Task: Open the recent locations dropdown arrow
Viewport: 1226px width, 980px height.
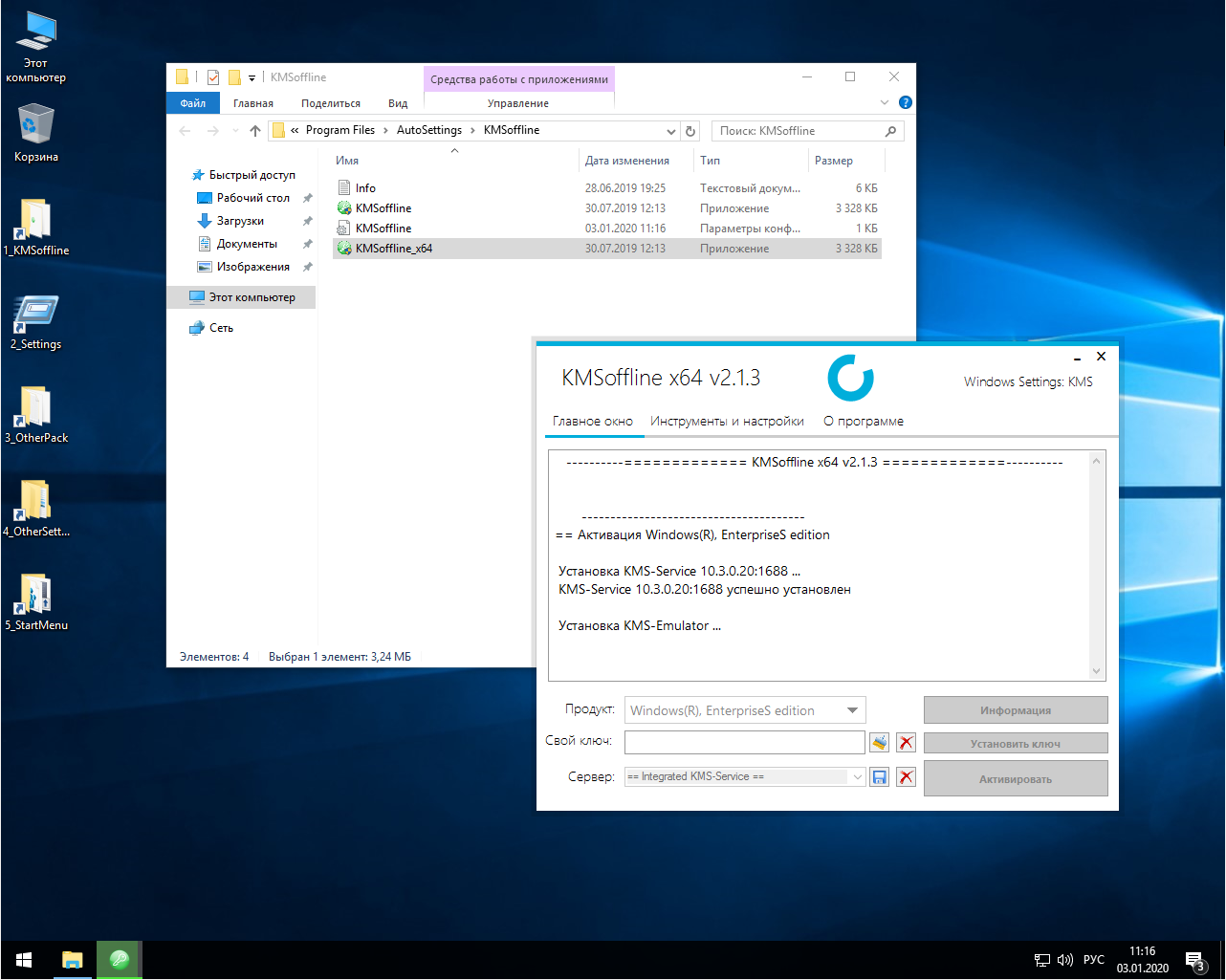Action: [x=234, y=131]
